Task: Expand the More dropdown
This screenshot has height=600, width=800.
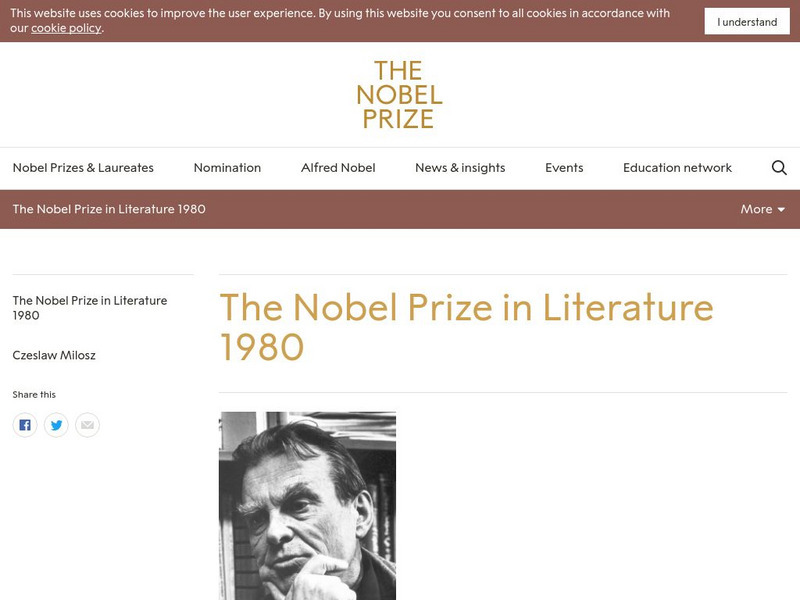Action: point(762,209)
